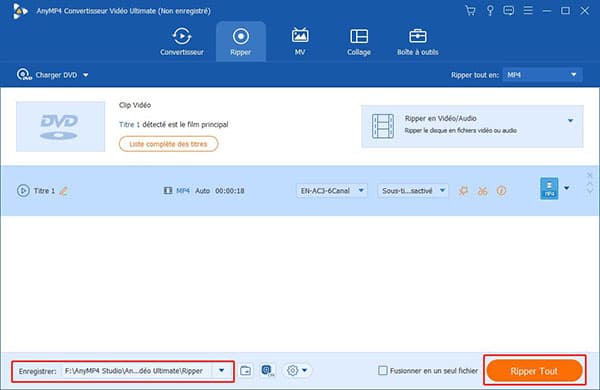Viewport: 600px width, 390px height.
Task: Switch to the Boîte à outils tab
Action: point(417,42)
